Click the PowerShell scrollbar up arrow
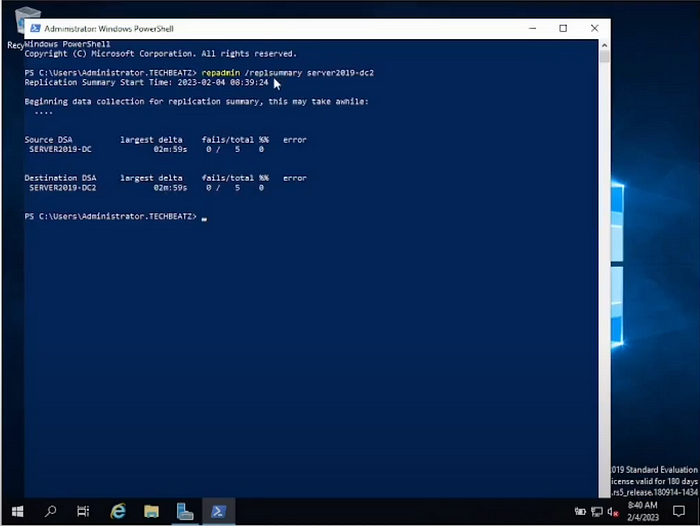700x526 pixels. point(604,45)
